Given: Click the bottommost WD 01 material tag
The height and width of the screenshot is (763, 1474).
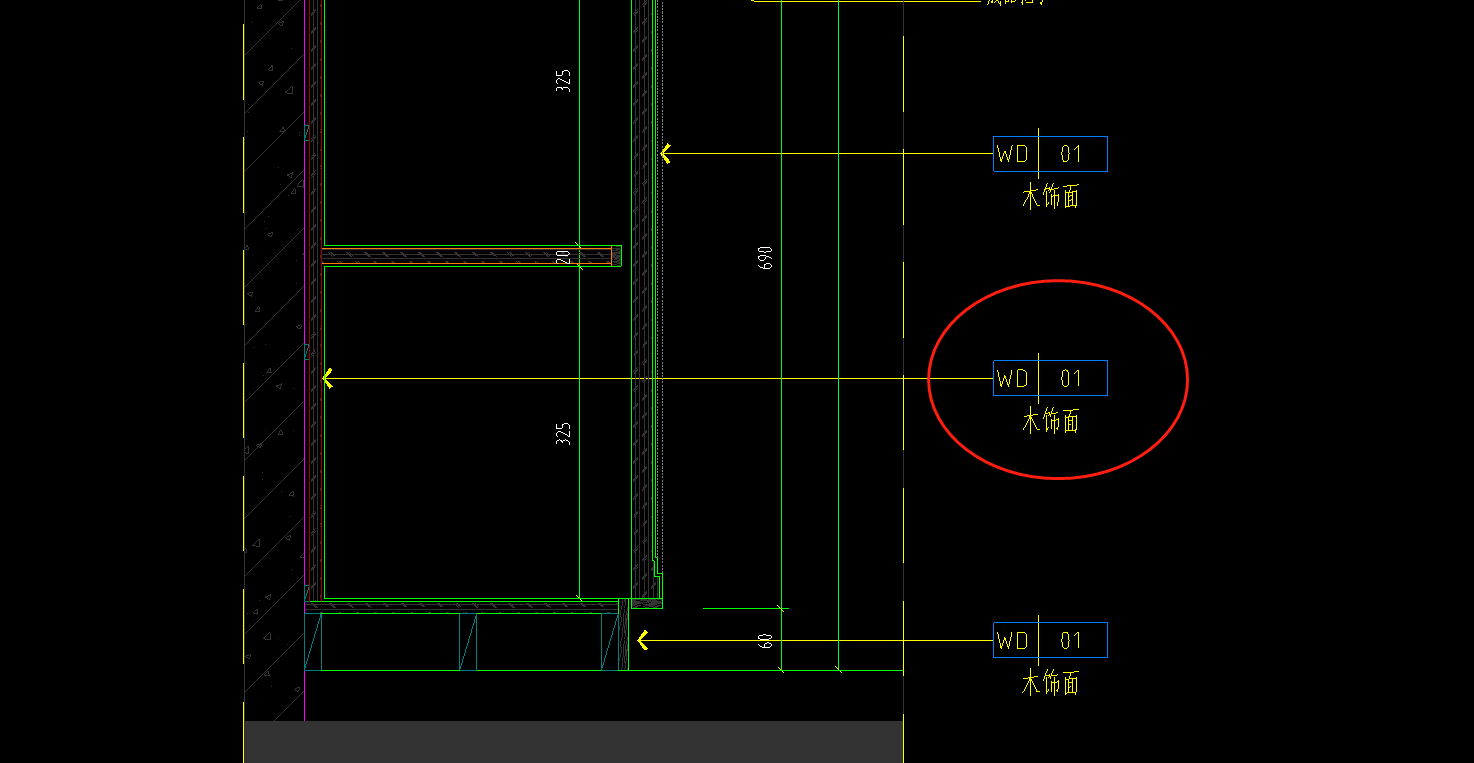Looking at the screenshot, I should point(1050,640).
